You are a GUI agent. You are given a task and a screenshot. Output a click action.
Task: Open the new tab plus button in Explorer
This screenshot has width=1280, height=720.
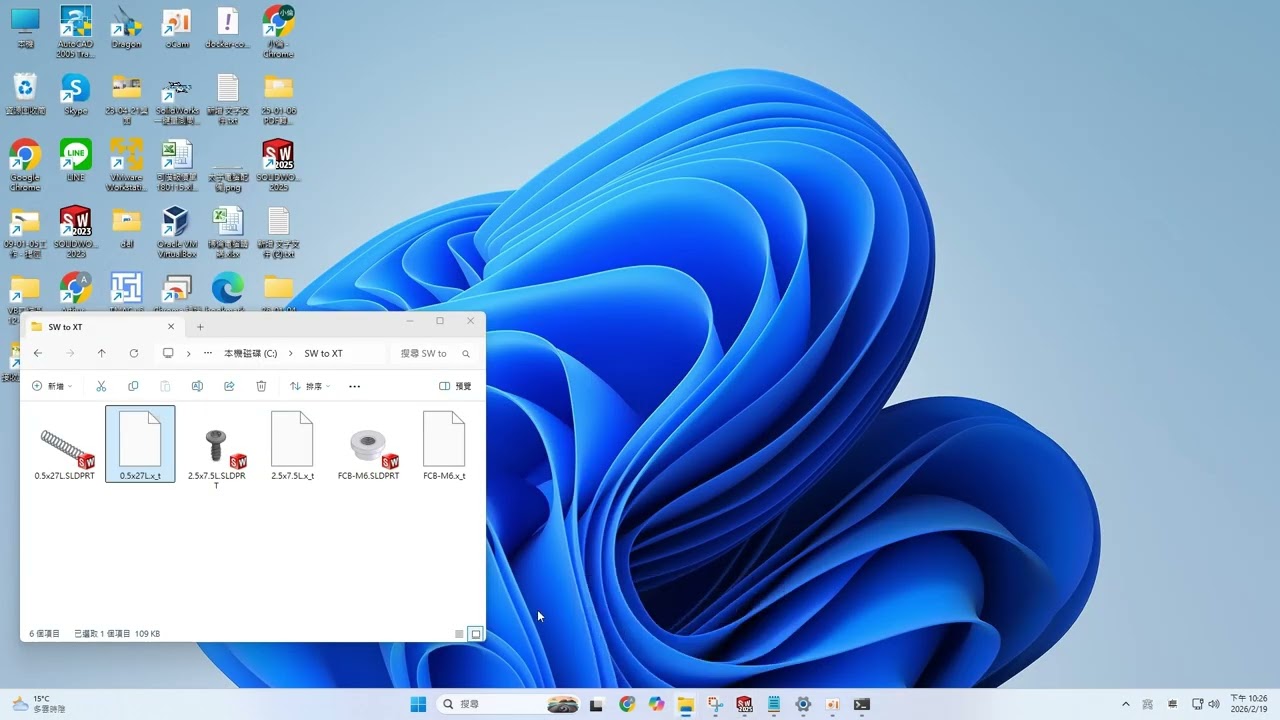(200, 327)
